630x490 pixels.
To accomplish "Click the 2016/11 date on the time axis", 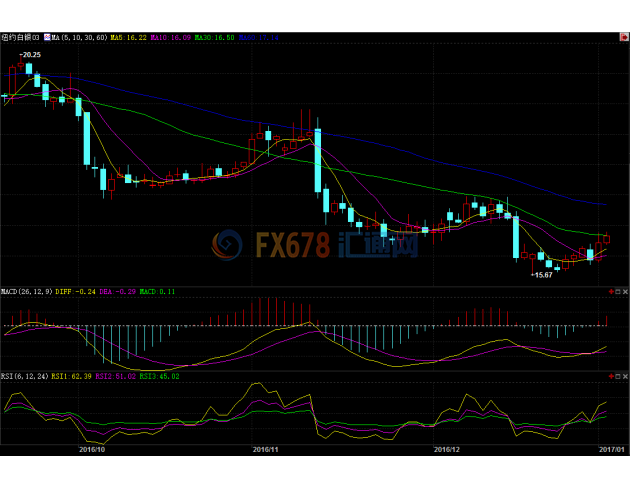I will pos(266,449).
